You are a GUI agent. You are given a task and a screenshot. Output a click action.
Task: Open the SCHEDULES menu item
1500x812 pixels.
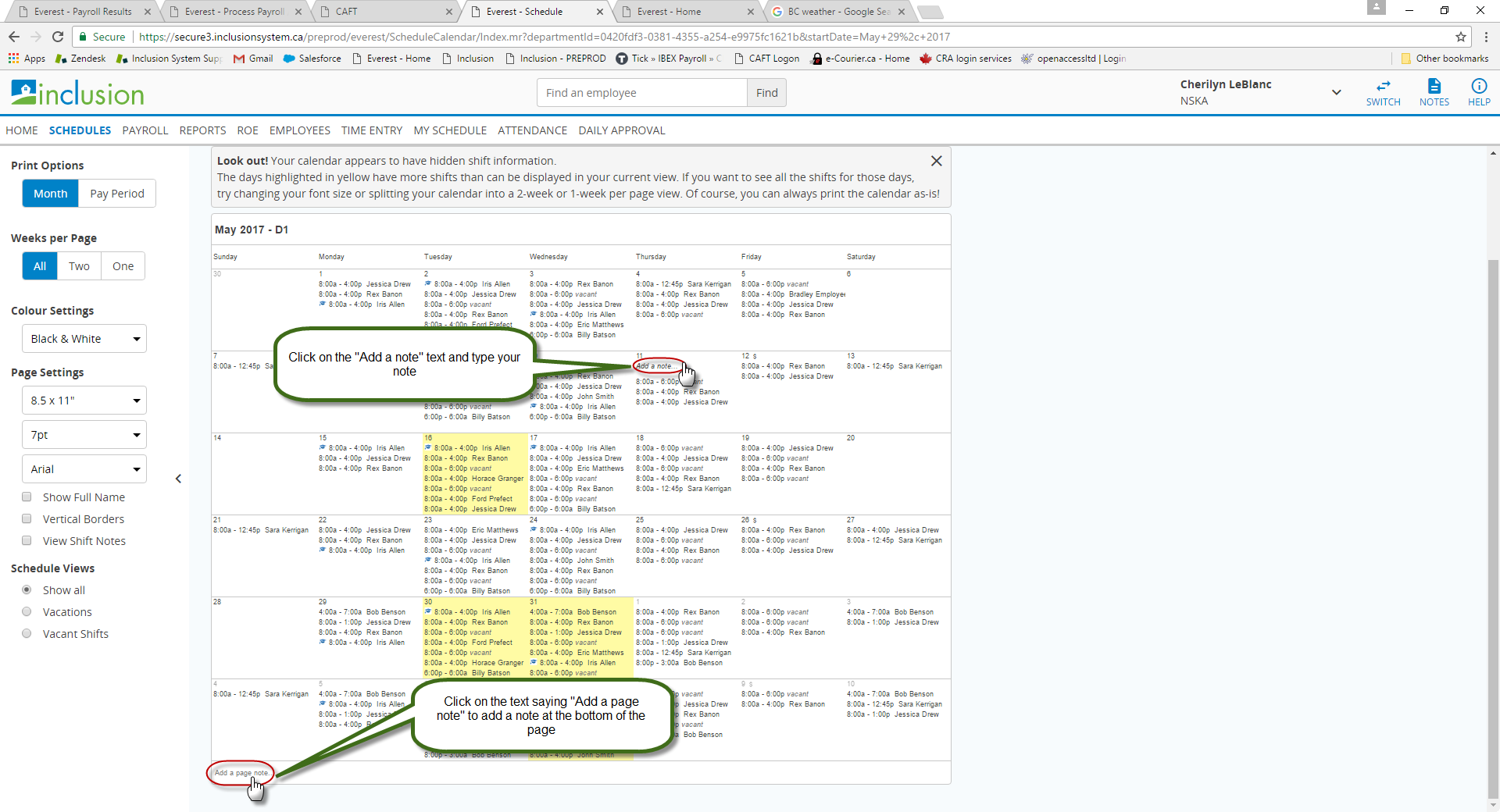point(80,130)
